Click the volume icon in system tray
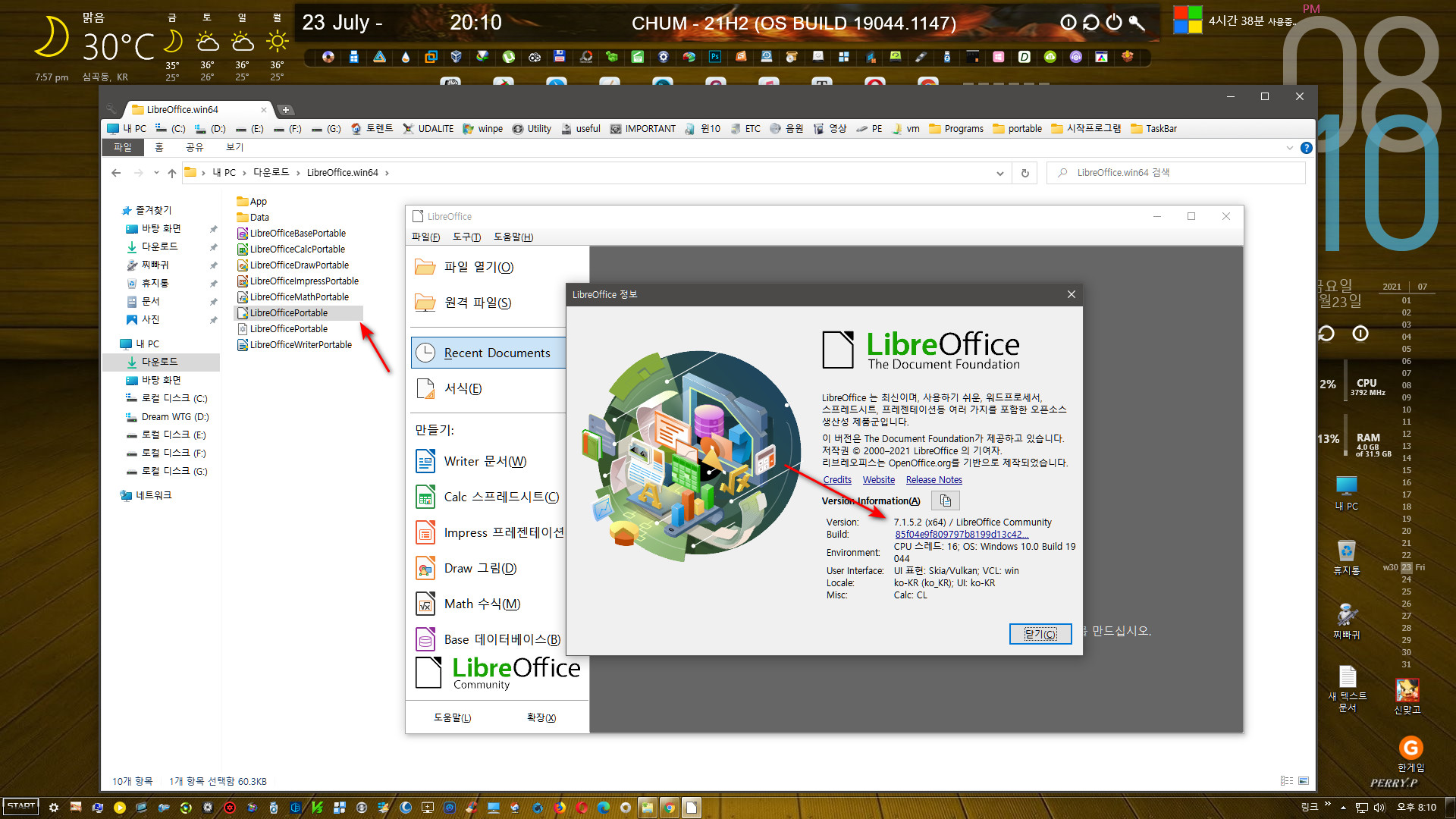Viewport: 1456px width, 819px height. click(1379, 808)
